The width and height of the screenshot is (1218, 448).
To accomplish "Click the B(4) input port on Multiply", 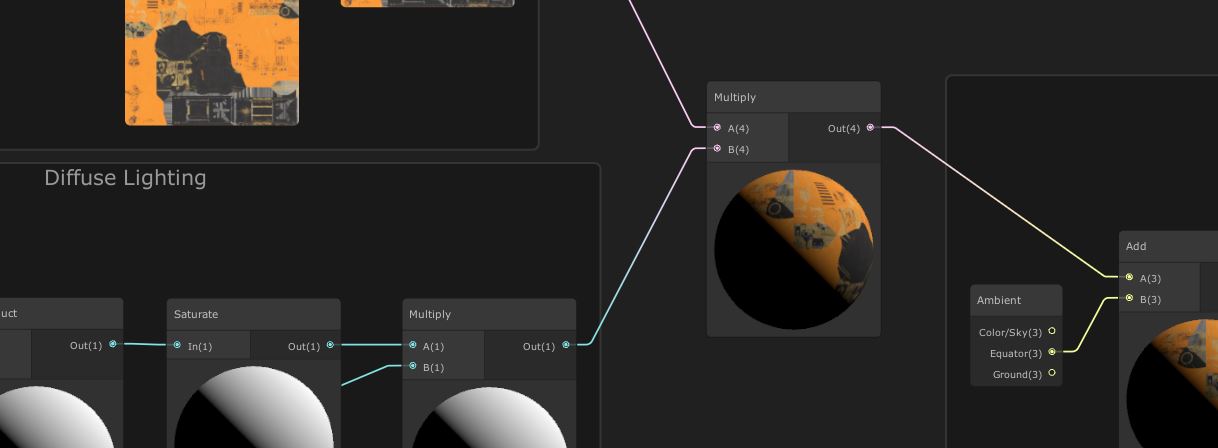I will click(717, 149).
